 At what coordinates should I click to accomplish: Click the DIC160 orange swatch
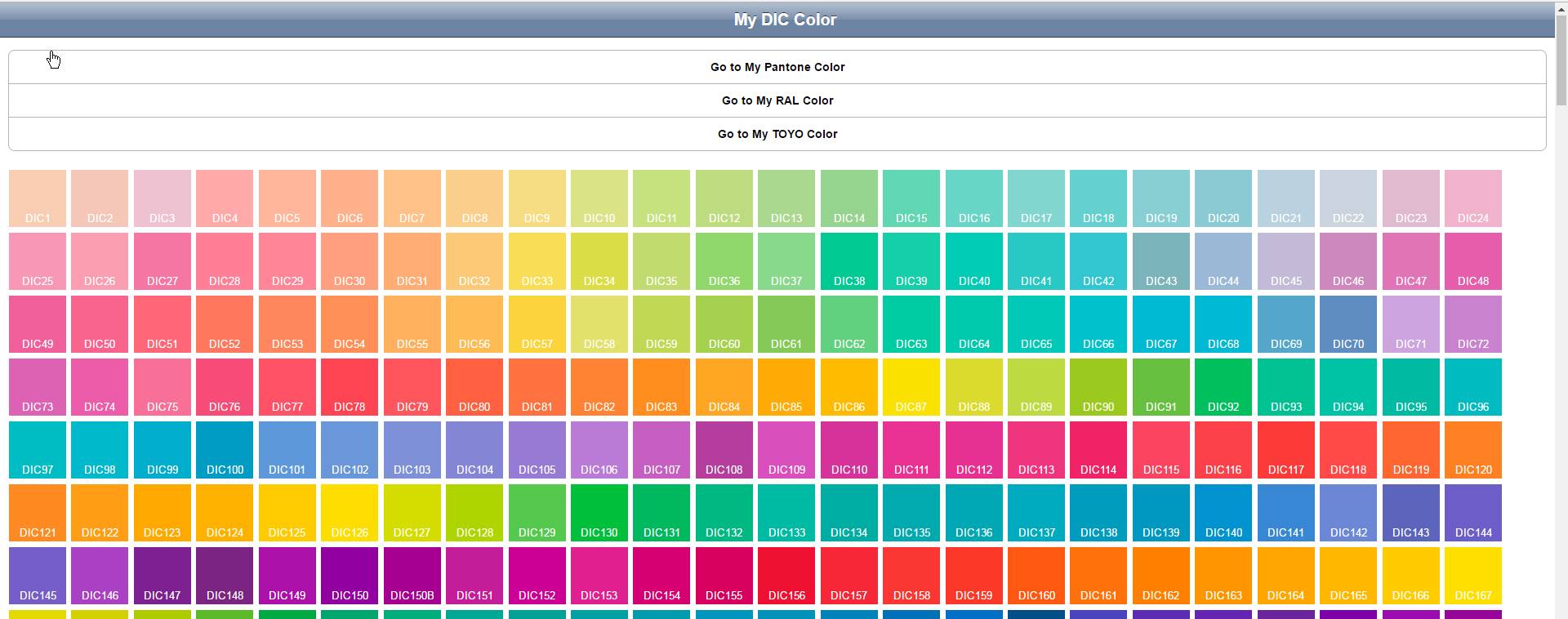[x=1036, y=576]
